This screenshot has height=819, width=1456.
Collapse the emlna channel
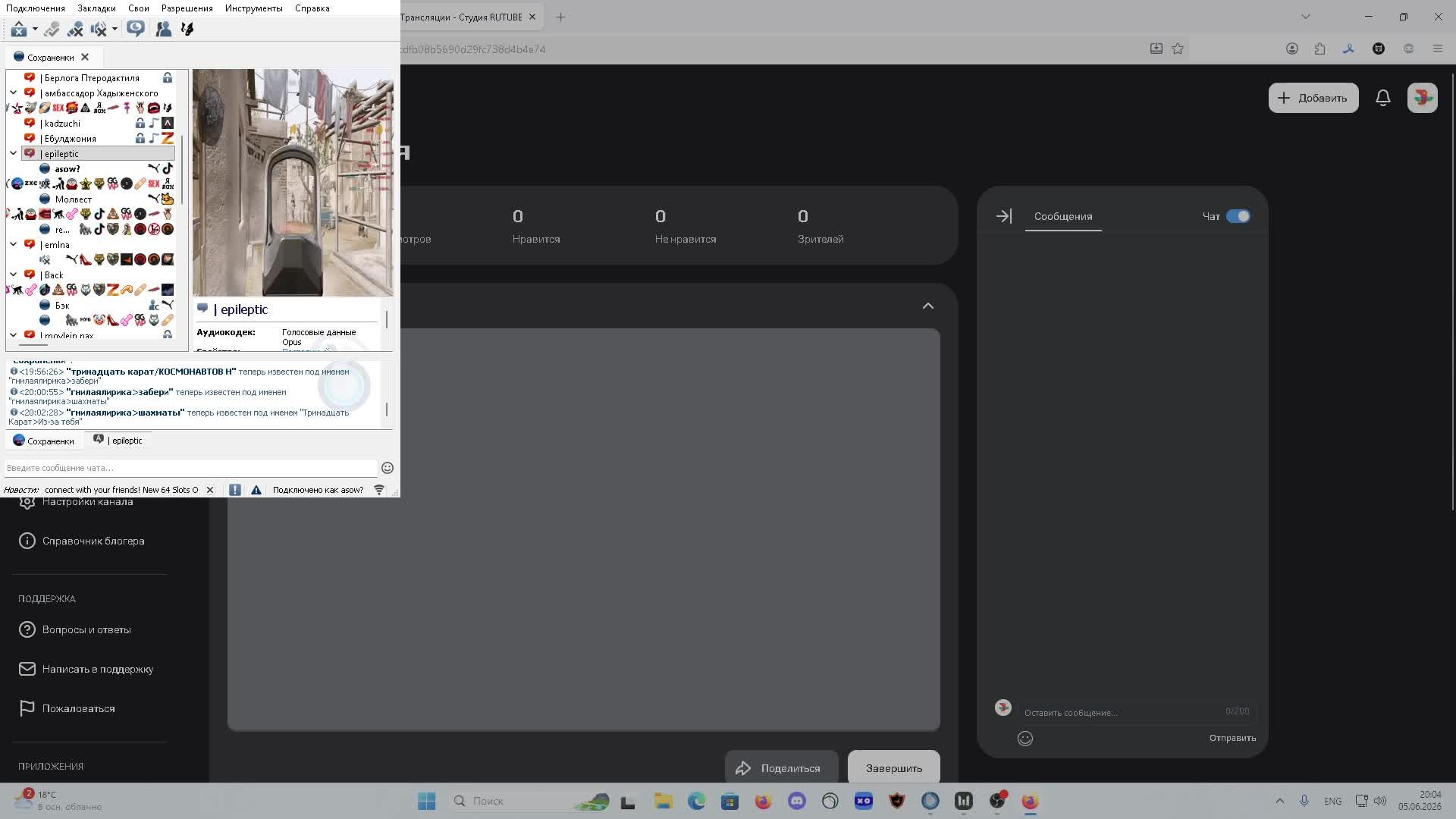(14, 244)
